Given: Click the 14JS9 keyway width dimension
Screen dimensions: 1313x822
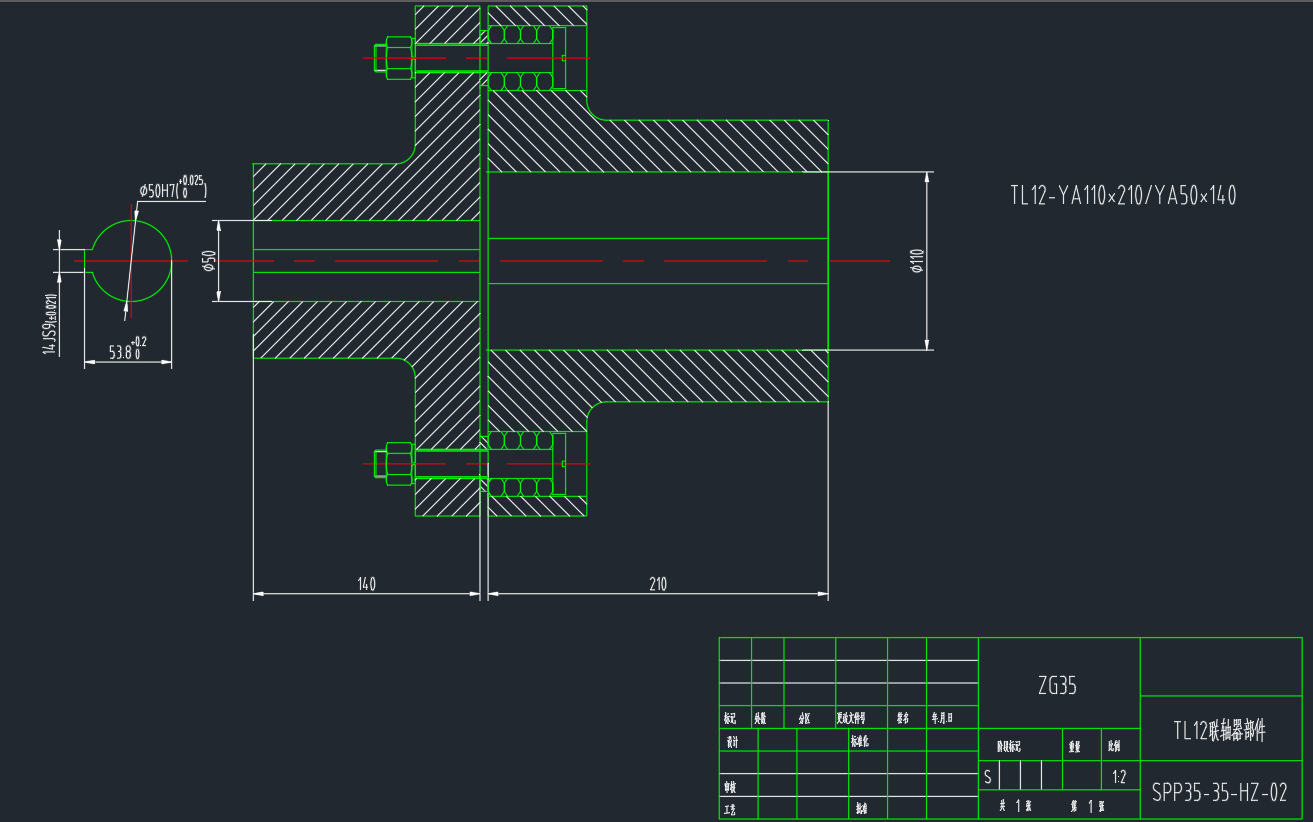Looking at the screenshot, I should (x=49, y=323).
